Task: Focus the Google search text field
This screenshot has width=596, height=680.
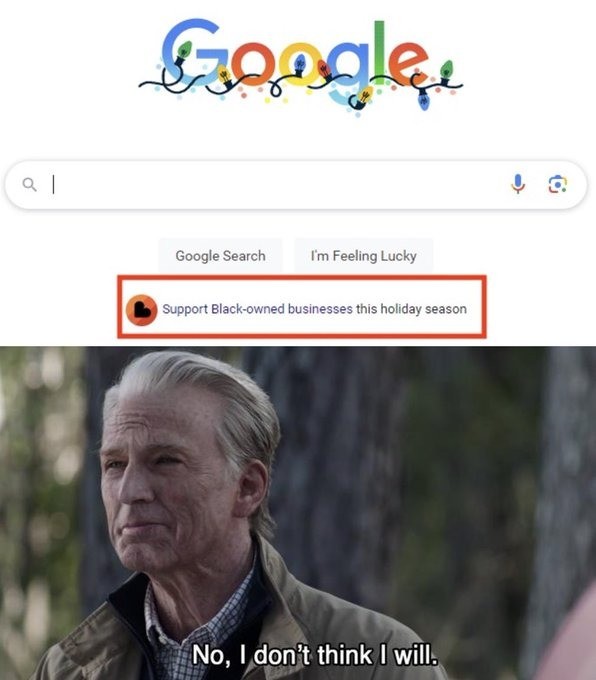Action: click(278, 185)
